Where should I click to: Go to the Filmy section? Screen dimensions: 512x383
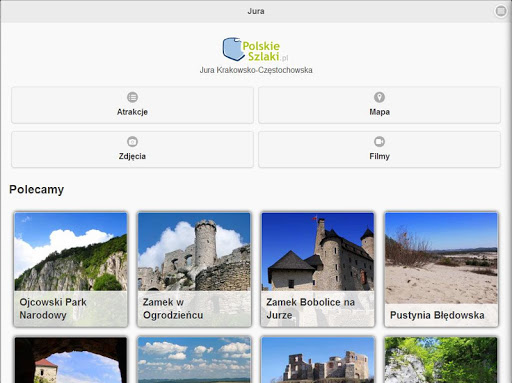(x=379, y=149)
